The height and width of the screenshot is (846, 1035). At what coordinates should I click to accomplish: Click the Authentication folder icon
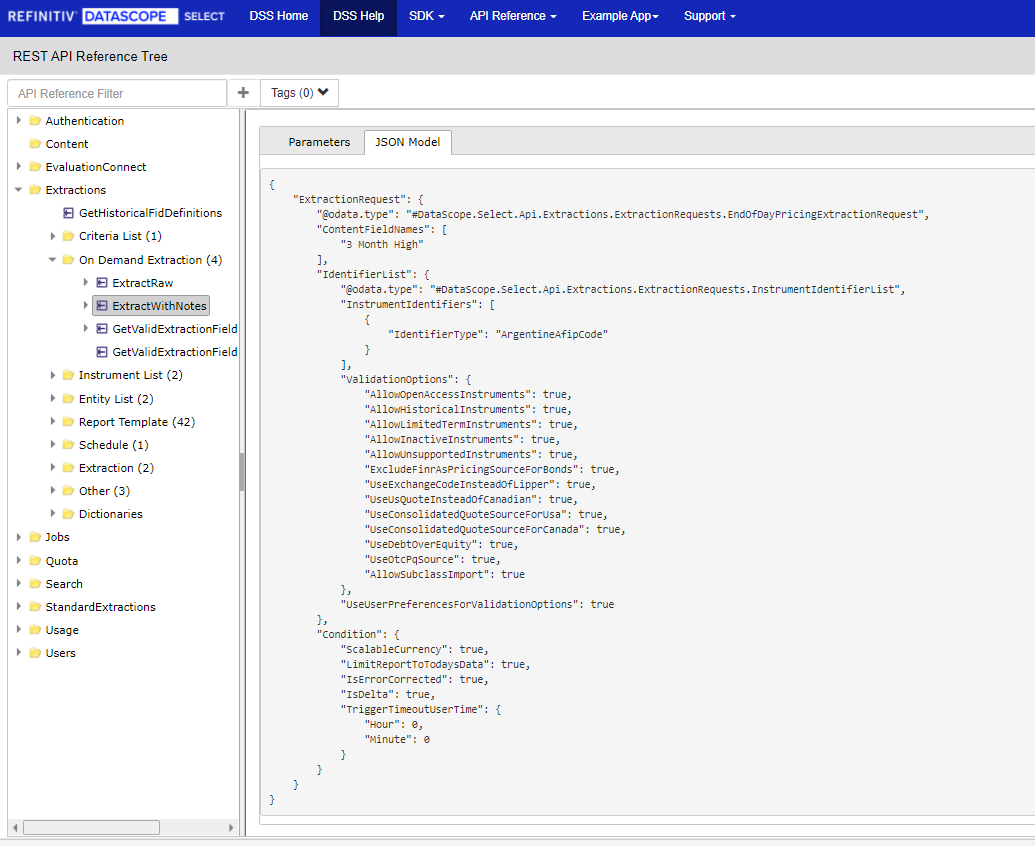pos(36,121)
